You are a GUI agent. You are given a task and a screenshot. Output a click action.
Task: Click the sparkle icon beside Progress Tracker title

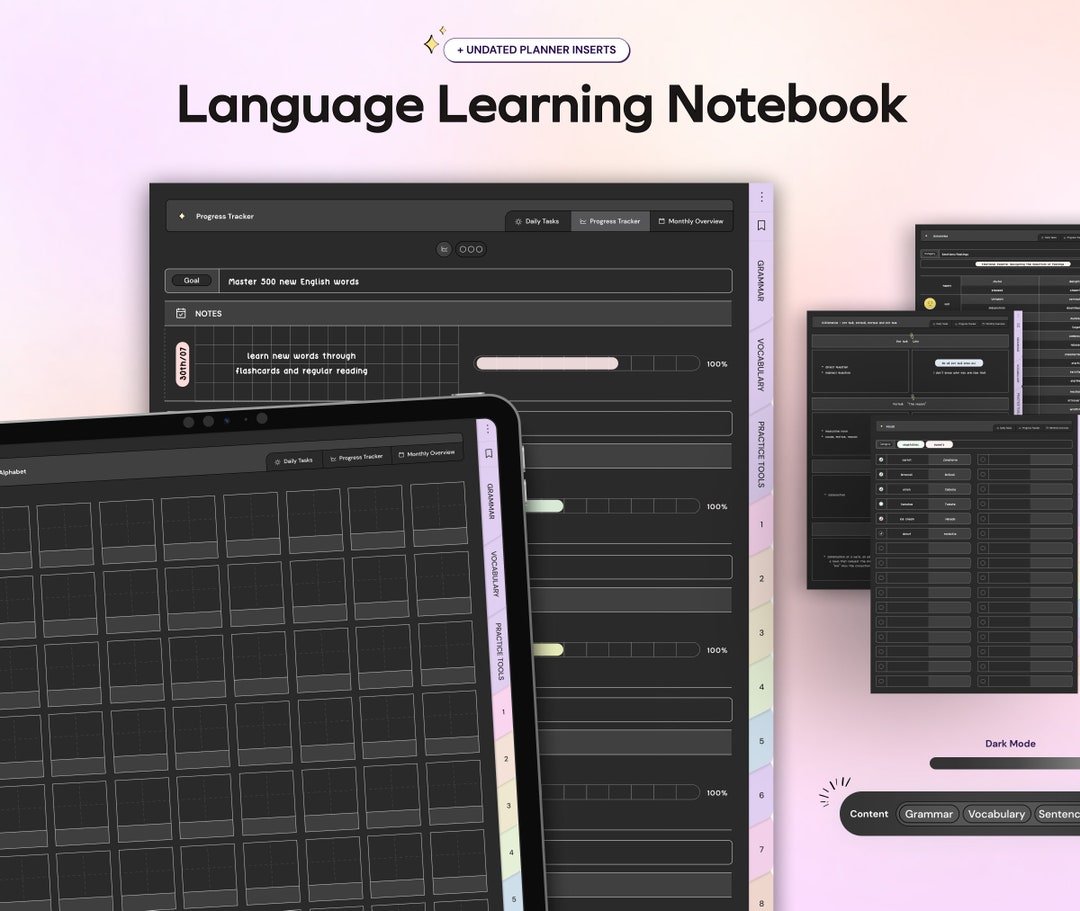[x=182, y=216]
